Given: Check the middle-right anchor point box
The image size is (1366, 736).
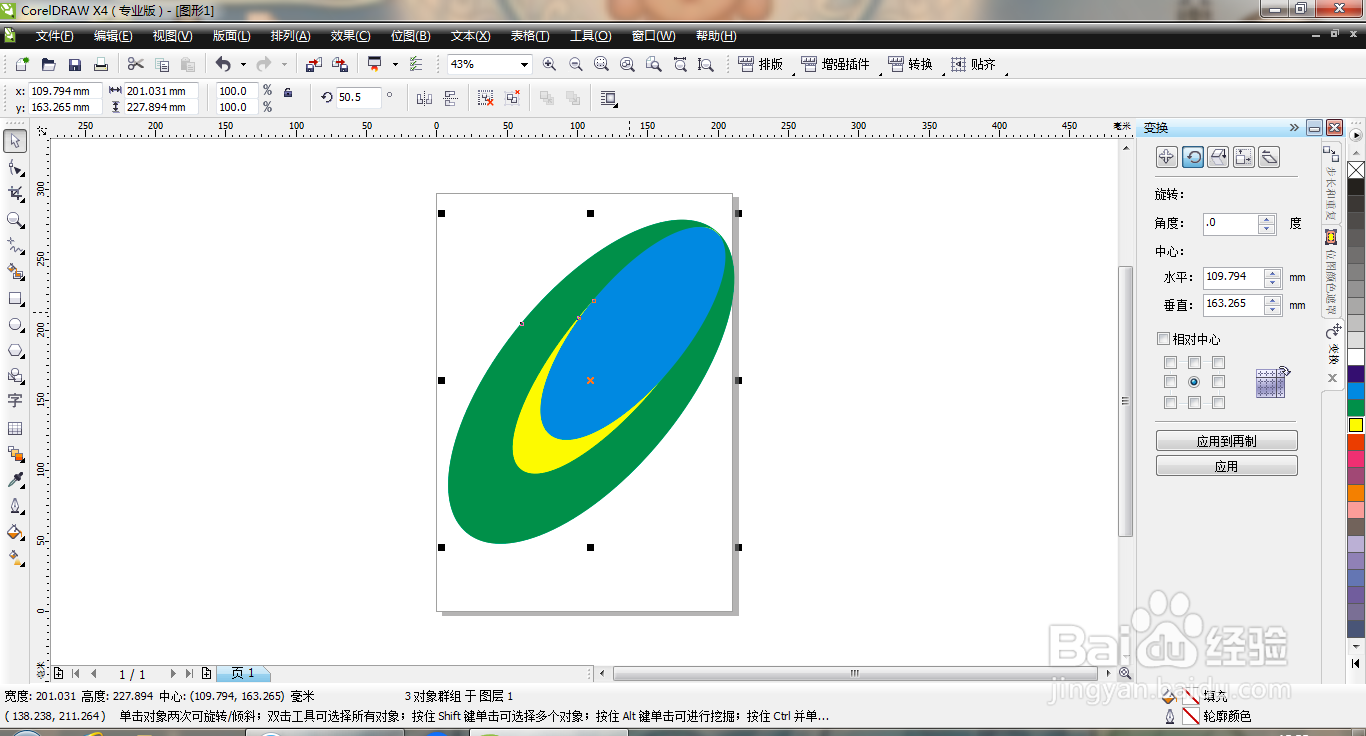Looking at the screenshot, I should [x=1218, y=382].
